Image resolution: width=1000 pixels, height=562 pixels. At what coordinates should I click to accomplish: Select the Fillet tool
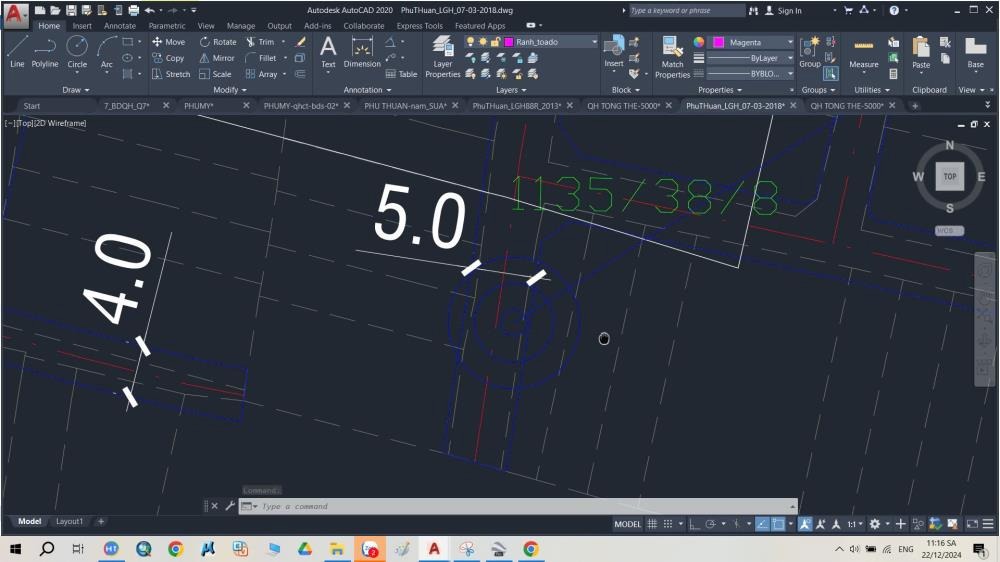(x=261, y=58)
